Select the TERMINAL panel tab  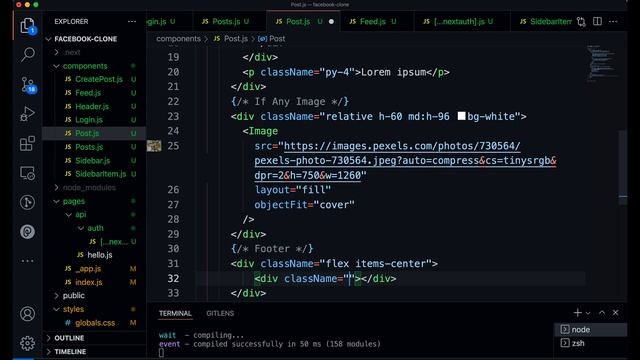click(175, 313)
